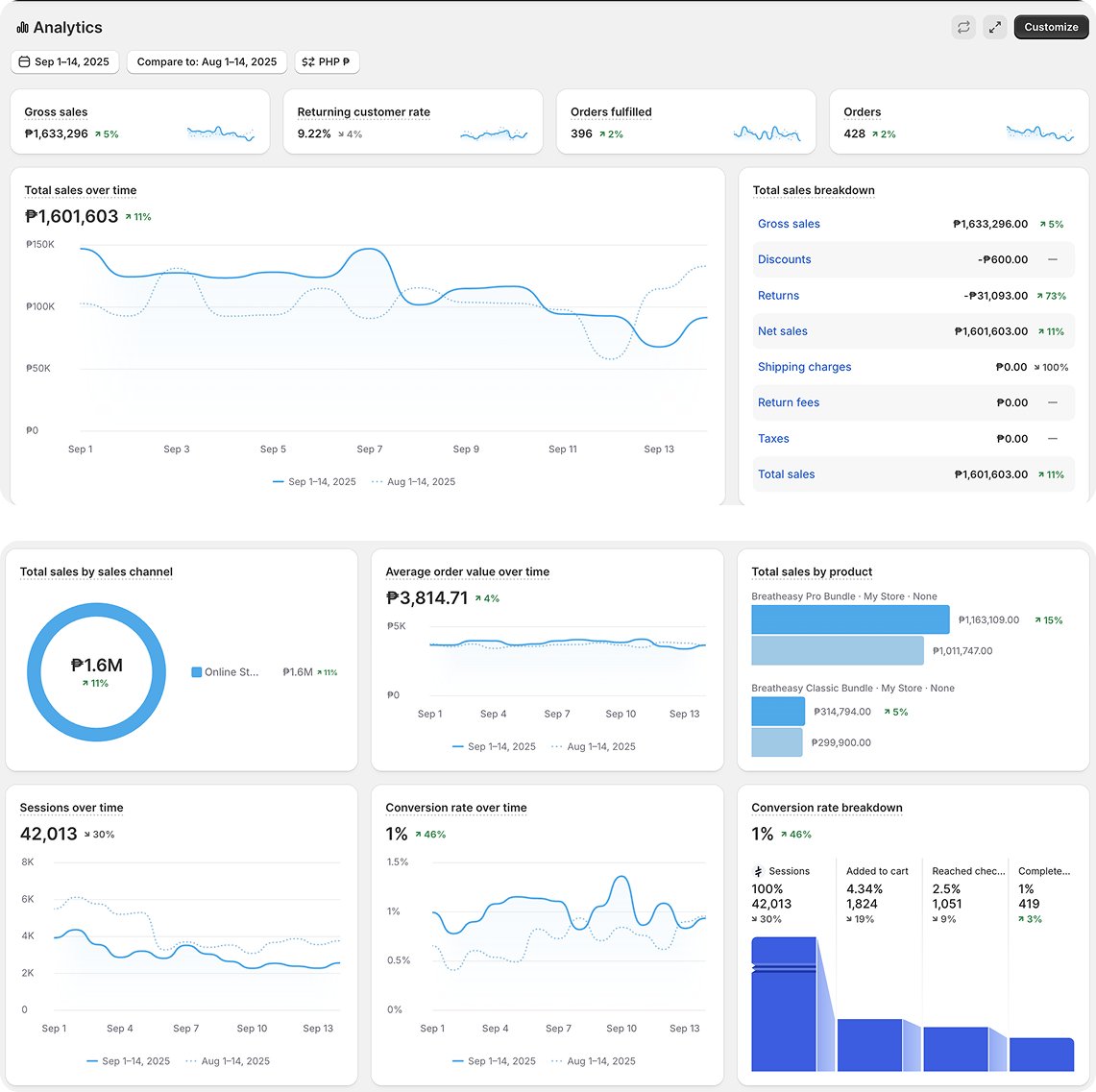
Task: Click the Returning customer rate sparkline
Action: tap(494, 134)
